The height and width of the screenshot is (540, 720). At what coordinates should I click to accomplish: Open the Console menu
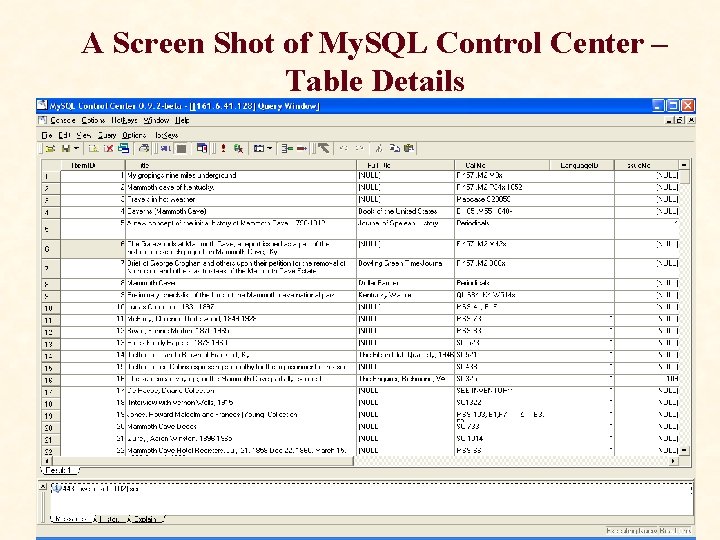coord(62,120)
